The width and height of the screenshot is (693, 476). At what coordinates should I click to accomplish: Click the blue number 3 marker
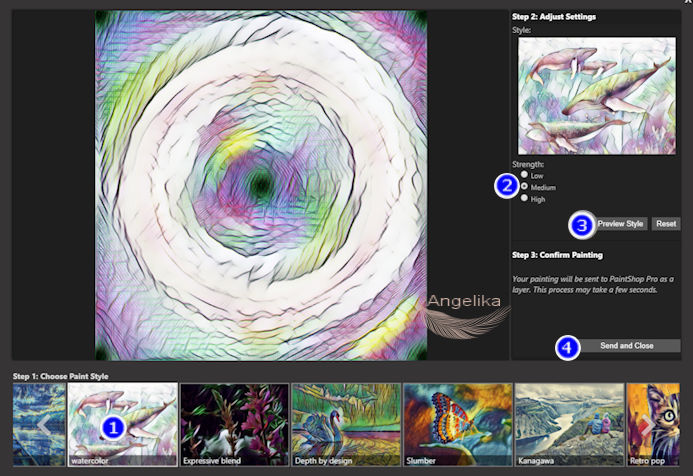[582, 225]
